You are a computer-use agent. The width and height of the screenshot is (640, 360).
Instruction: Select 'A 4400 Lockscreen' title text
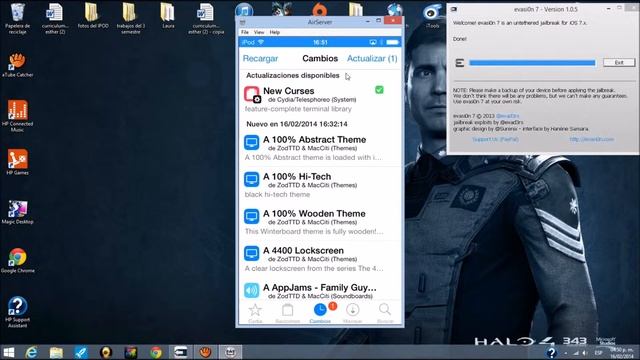tap(303, 251)
